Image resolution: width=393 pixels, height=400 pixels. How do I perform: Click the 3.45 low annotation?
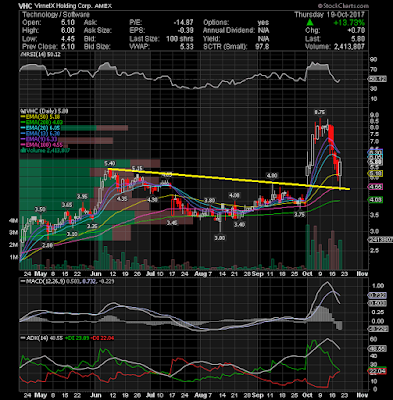point(172,222)
